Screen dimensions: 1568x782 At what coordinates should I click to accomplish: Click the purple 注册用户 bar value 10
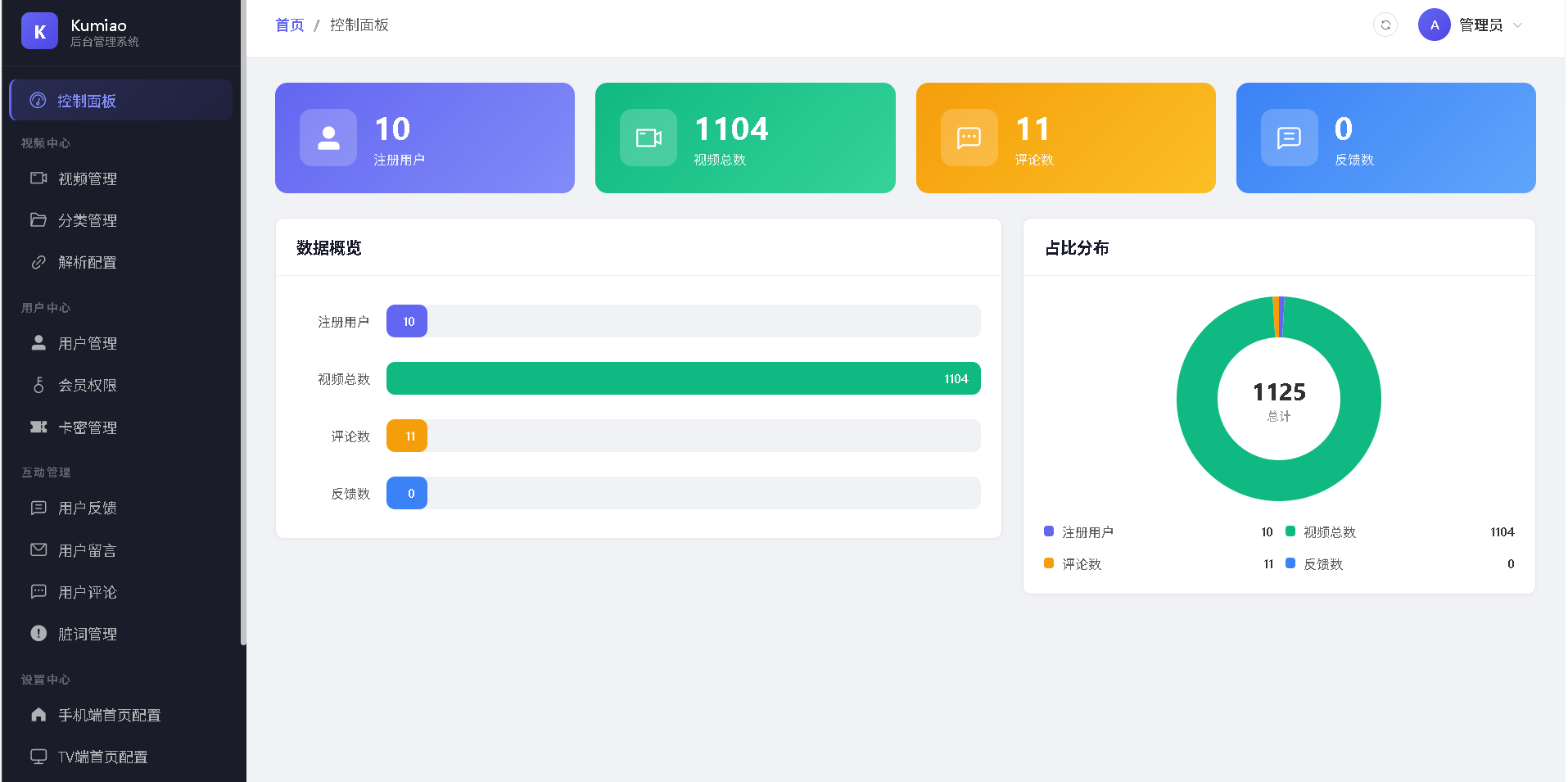point(407,321)
